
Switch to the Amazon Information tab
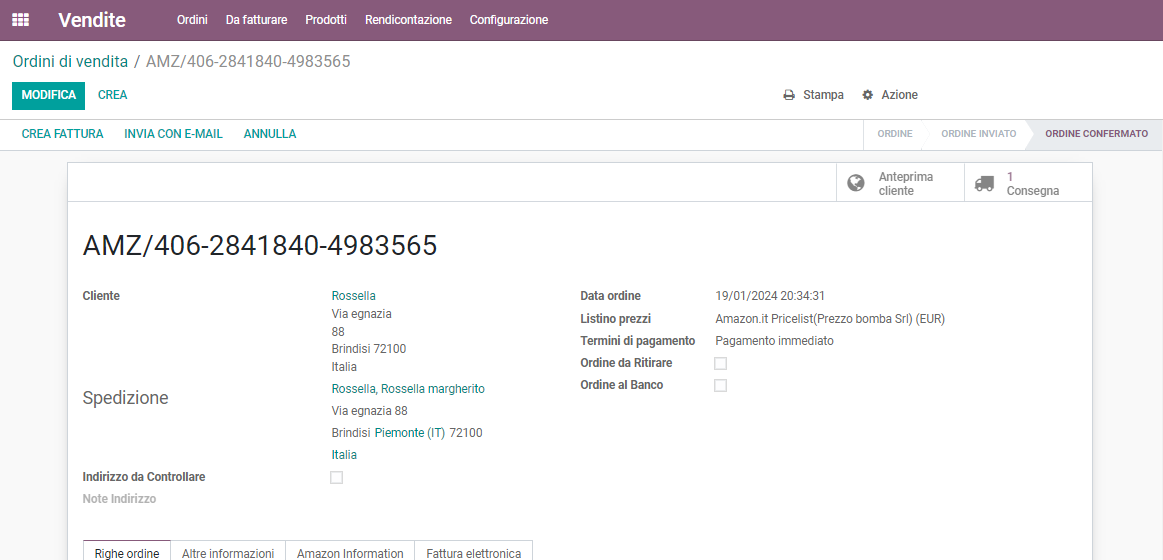click(350, 553)
